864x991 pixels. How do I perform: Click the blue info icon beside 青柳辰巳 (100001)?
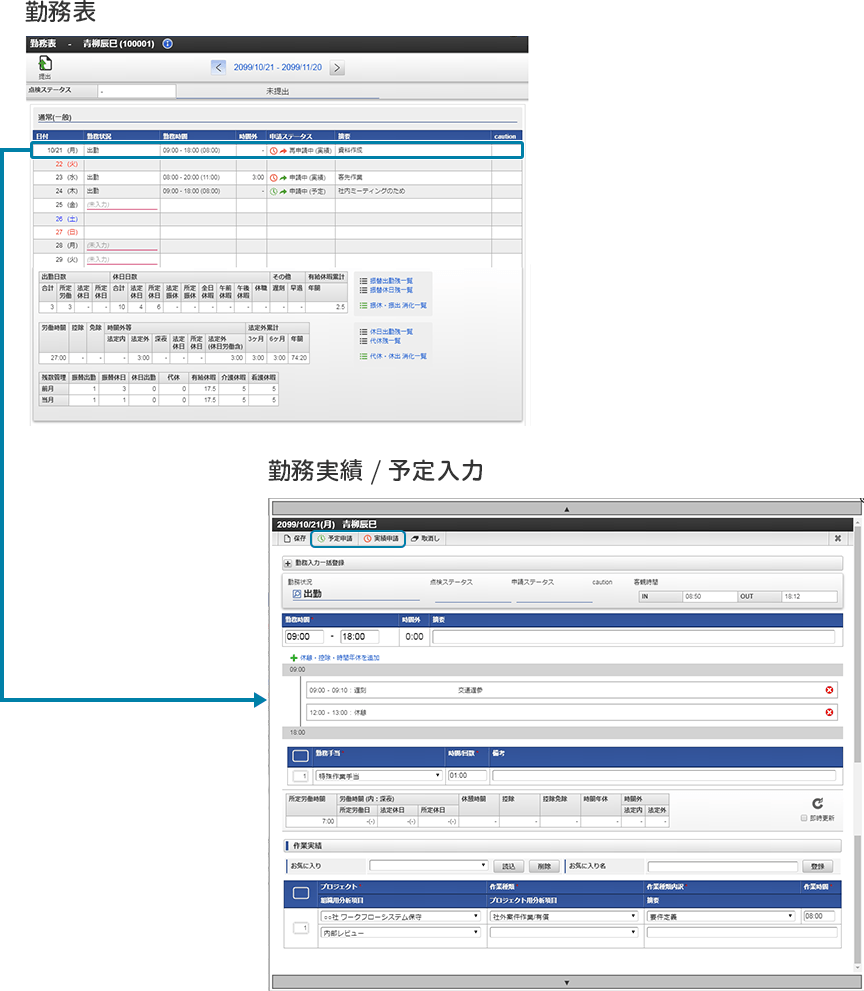pyautogui.click(x=167, y=44)
